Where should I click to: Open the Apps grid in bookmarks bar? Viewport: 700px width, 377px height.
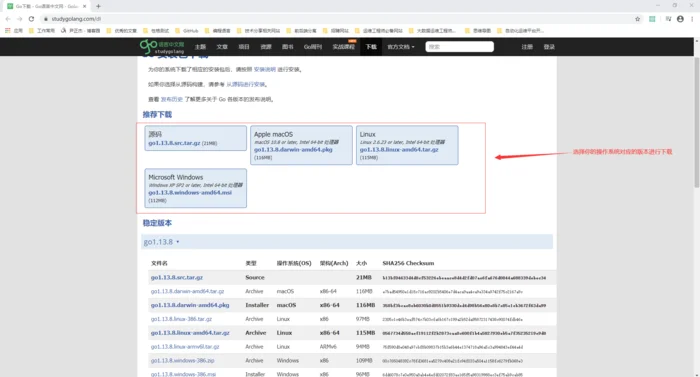tap(14, 31)
